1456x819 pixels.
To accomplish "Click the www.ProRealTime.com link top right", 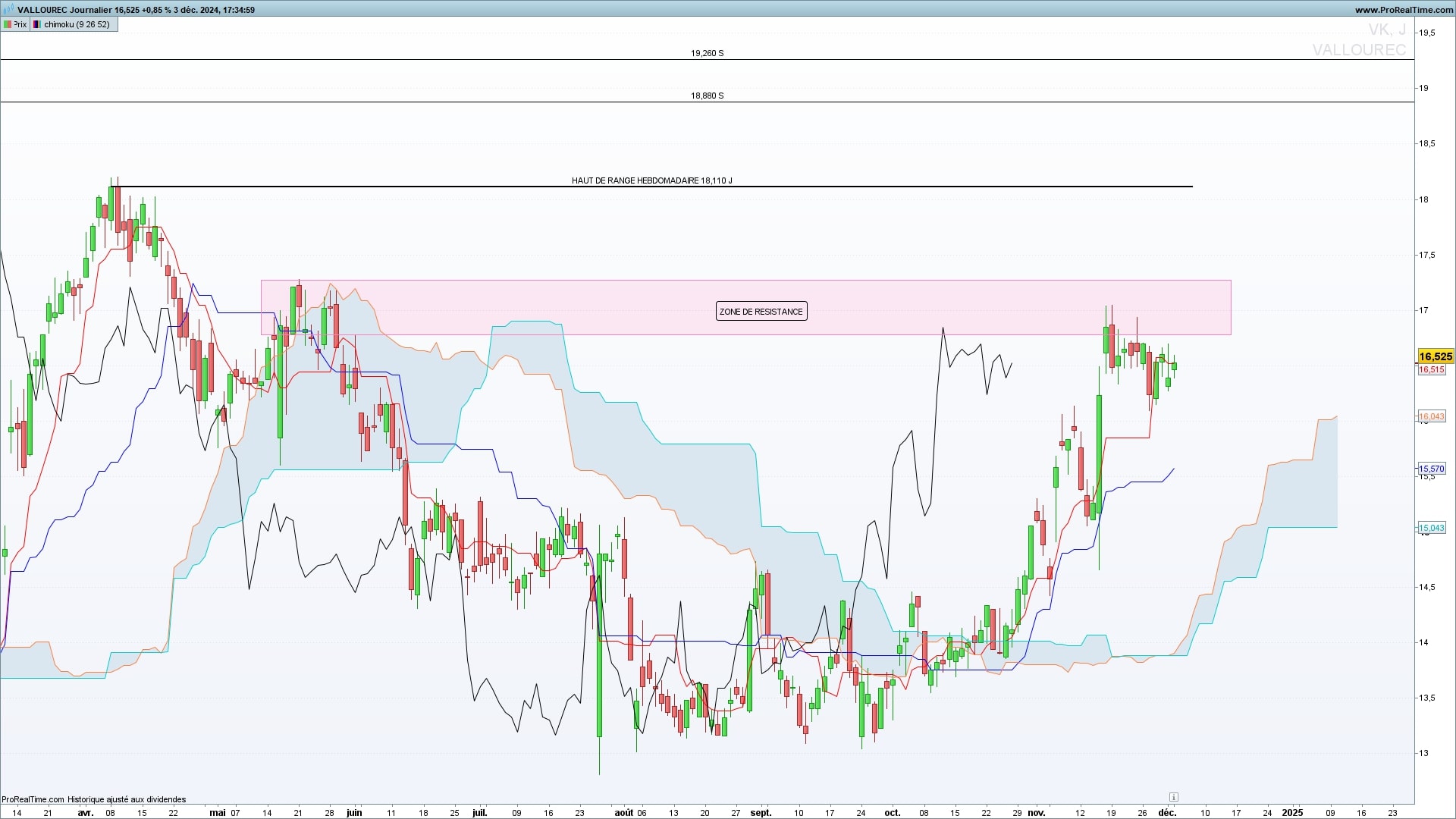I will click(1404, 10).
